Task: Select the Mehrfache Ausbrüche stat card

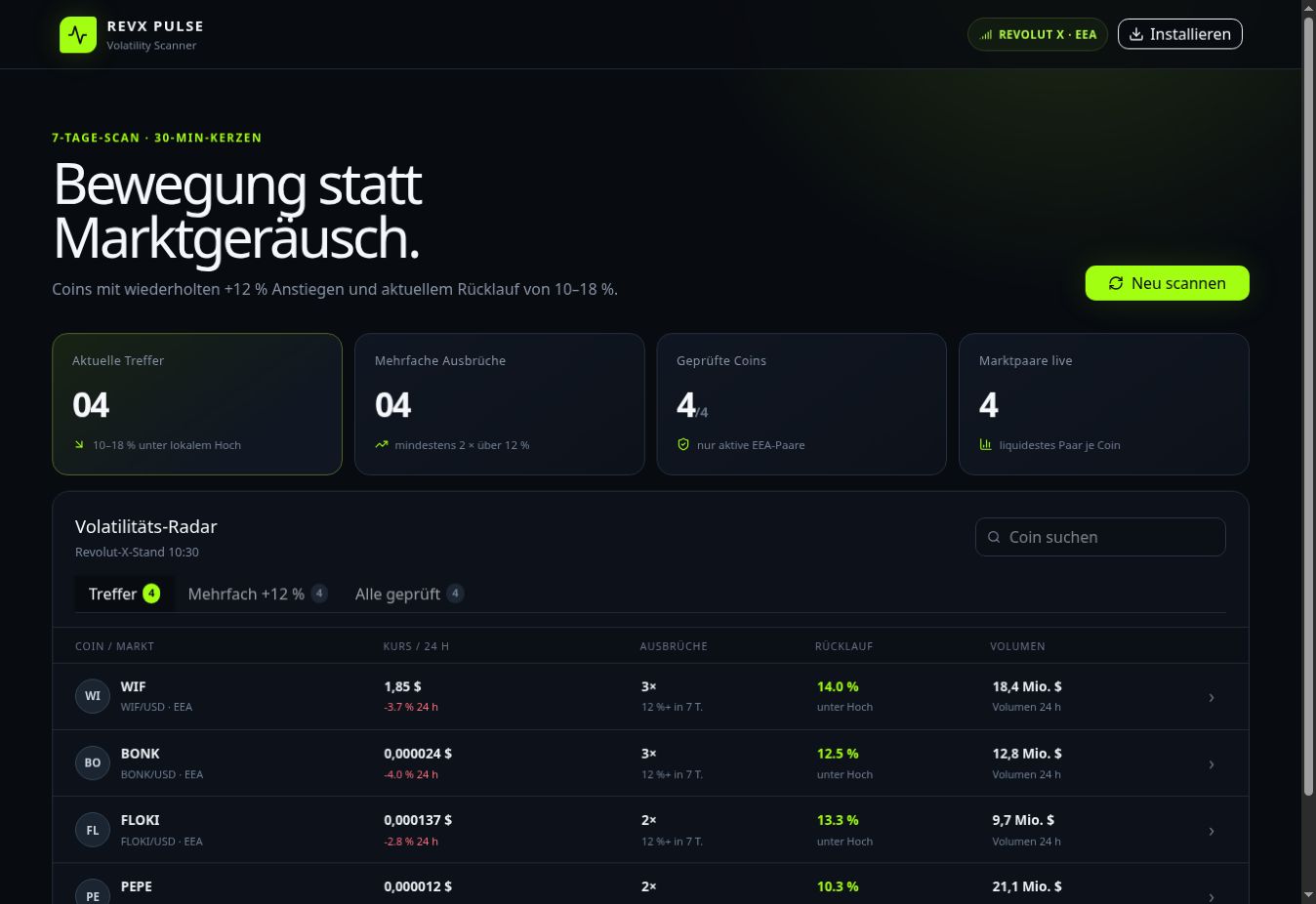Action: coord(500,404)
